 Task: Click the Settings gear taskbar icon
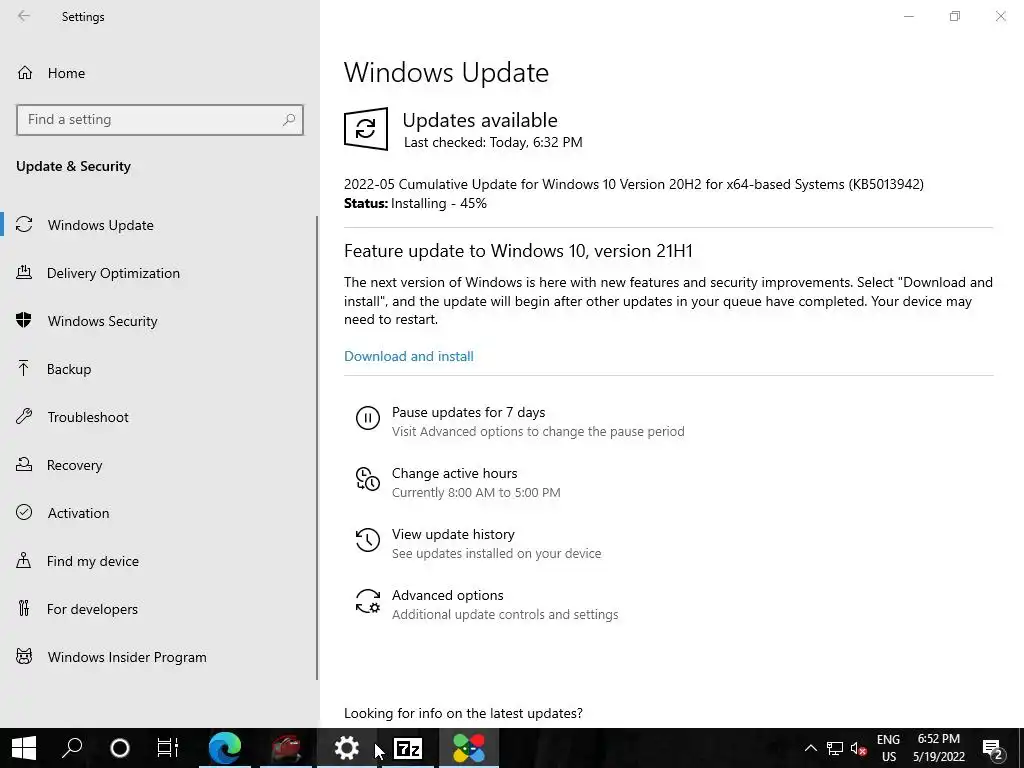coord(347,748)
